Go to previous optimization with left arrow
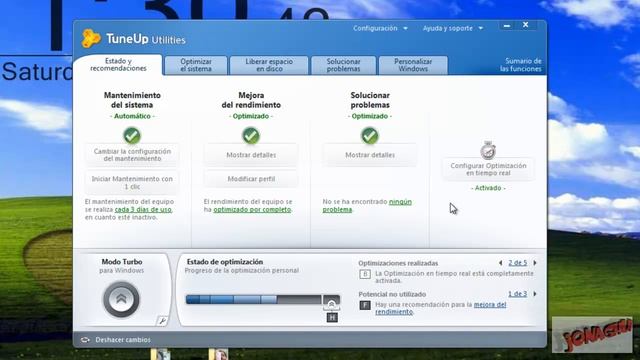The height and width of the screenshot is (360, 640). tap(500, 263)
